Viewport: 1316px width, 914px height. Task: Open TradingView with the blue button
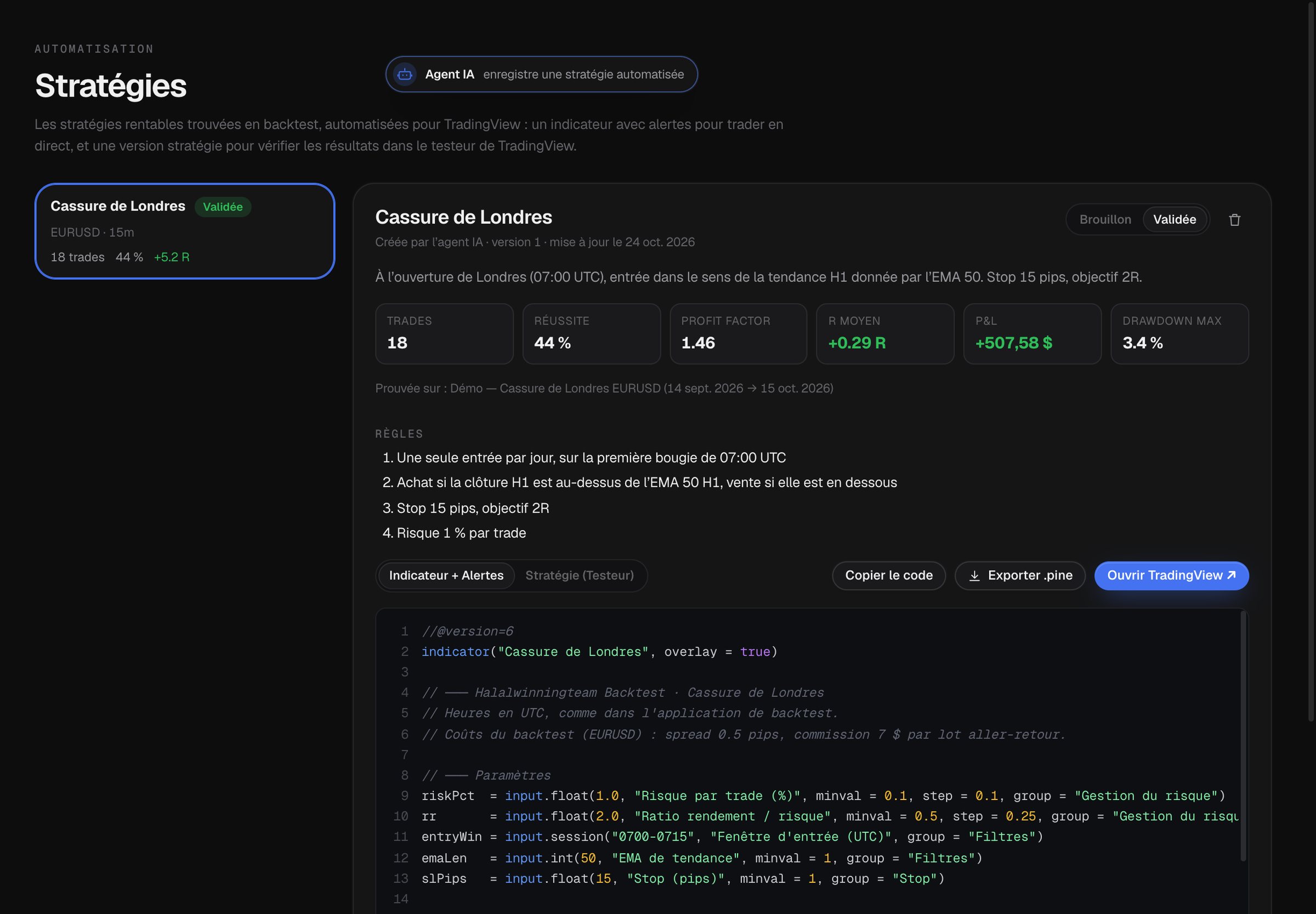coord(1171,576)
